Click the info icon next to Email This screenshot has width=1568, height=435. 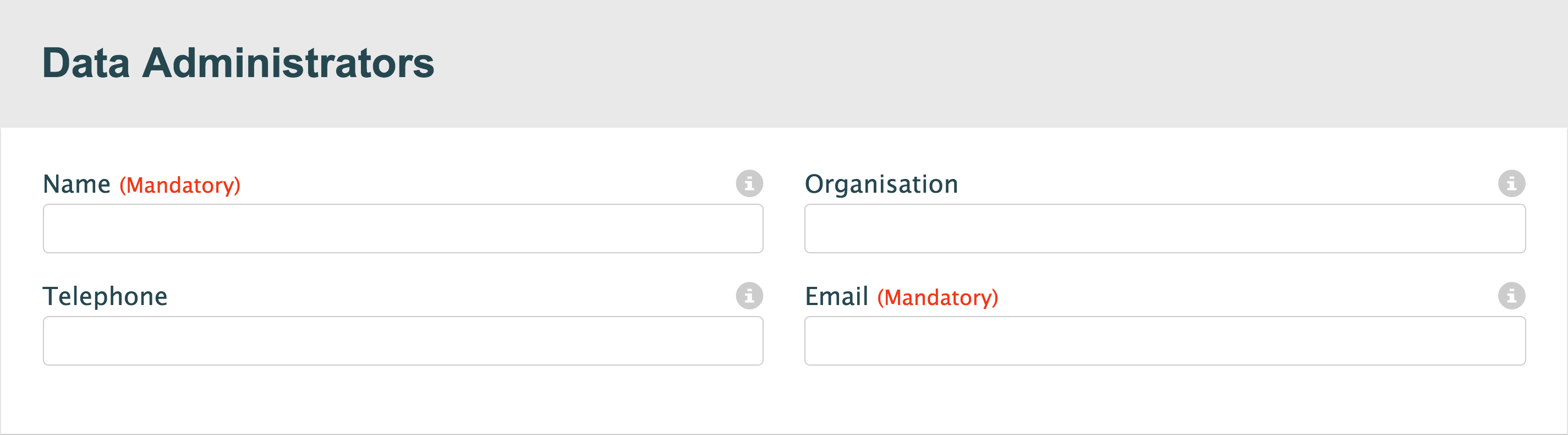tap(1511, 296)
